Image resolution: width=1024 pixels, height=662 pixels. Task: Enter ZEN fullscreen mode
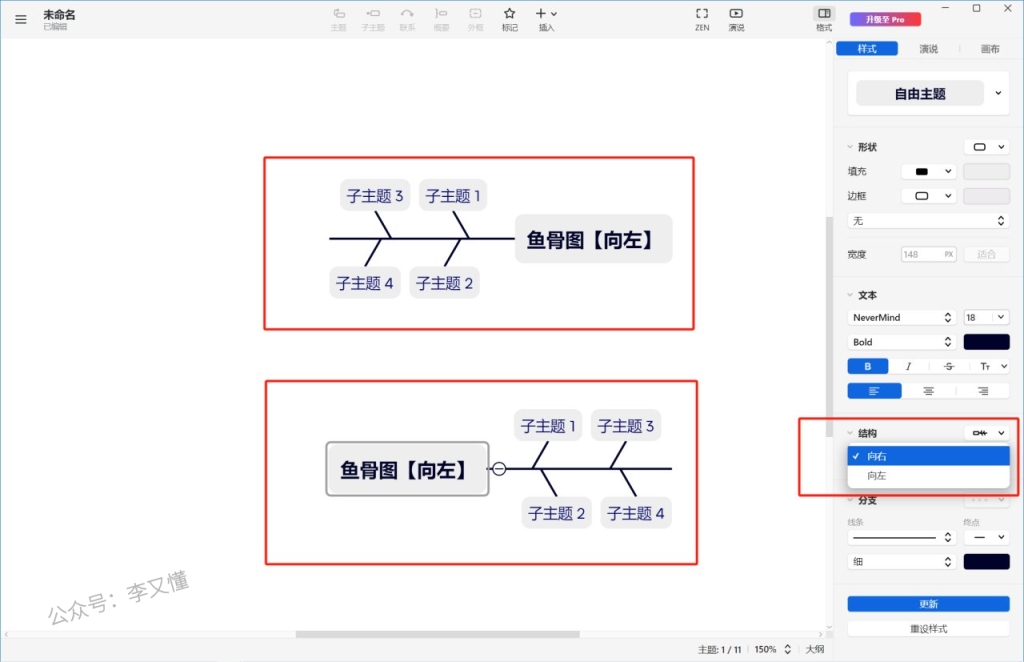point(702,14)
